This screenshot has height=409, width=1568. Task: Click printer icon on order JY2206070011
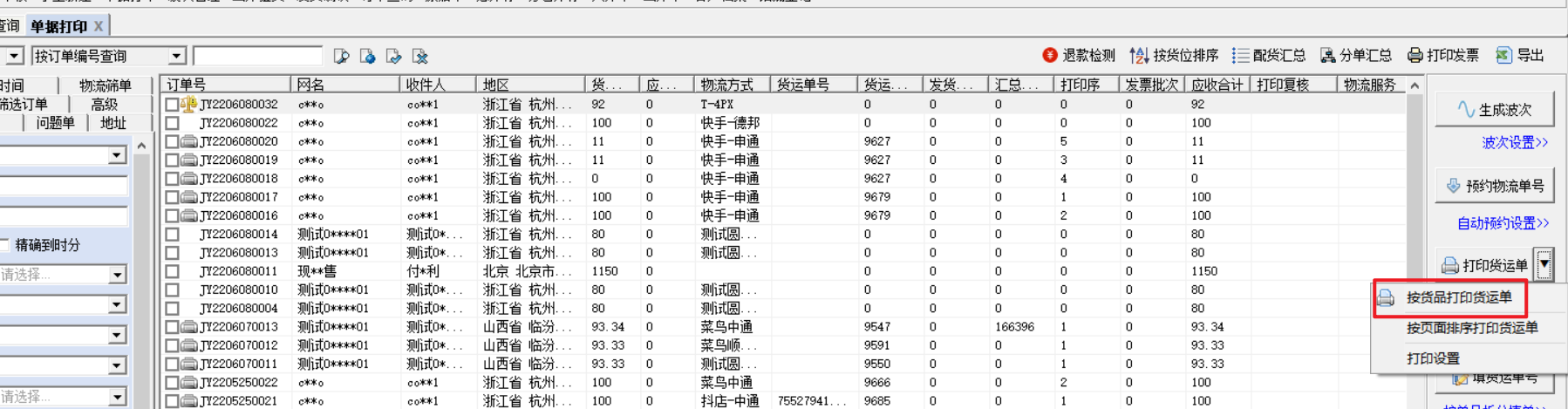point(189,364)
